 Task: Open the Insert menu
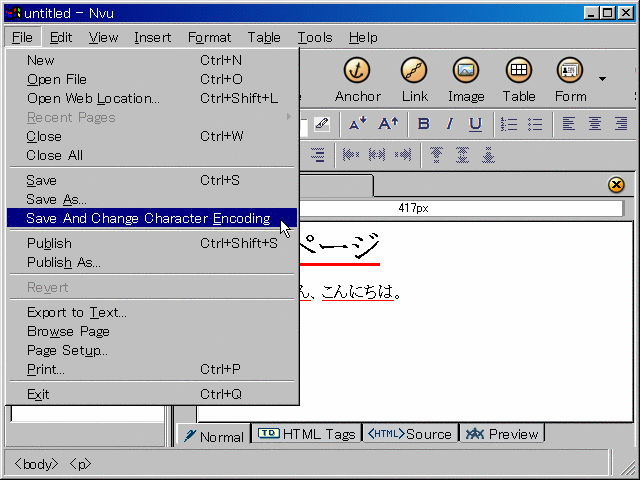coord(153,38)
